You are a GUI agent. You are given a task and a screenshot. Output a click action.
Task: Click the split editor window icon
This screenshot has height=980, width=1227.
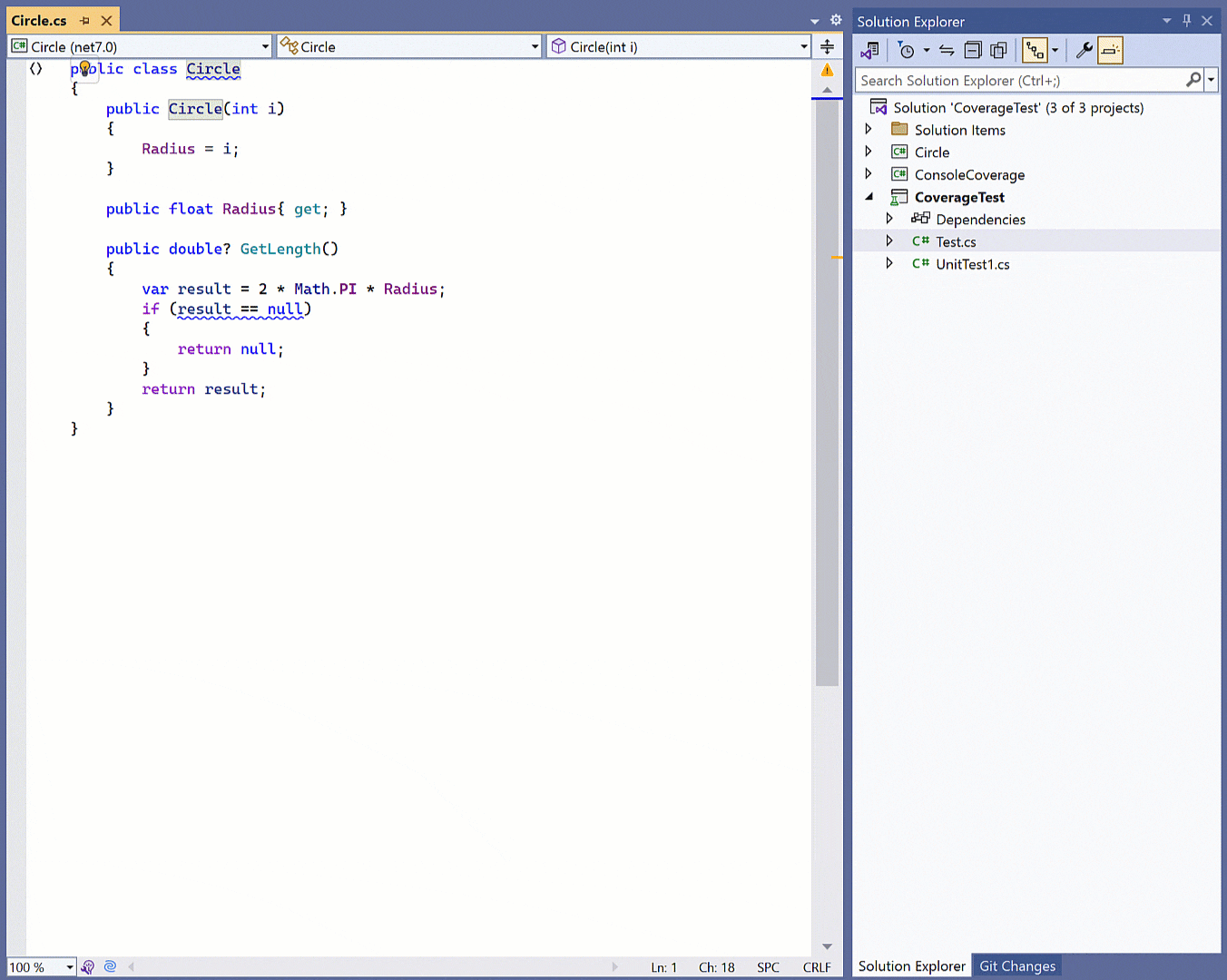tap(827, 47)
